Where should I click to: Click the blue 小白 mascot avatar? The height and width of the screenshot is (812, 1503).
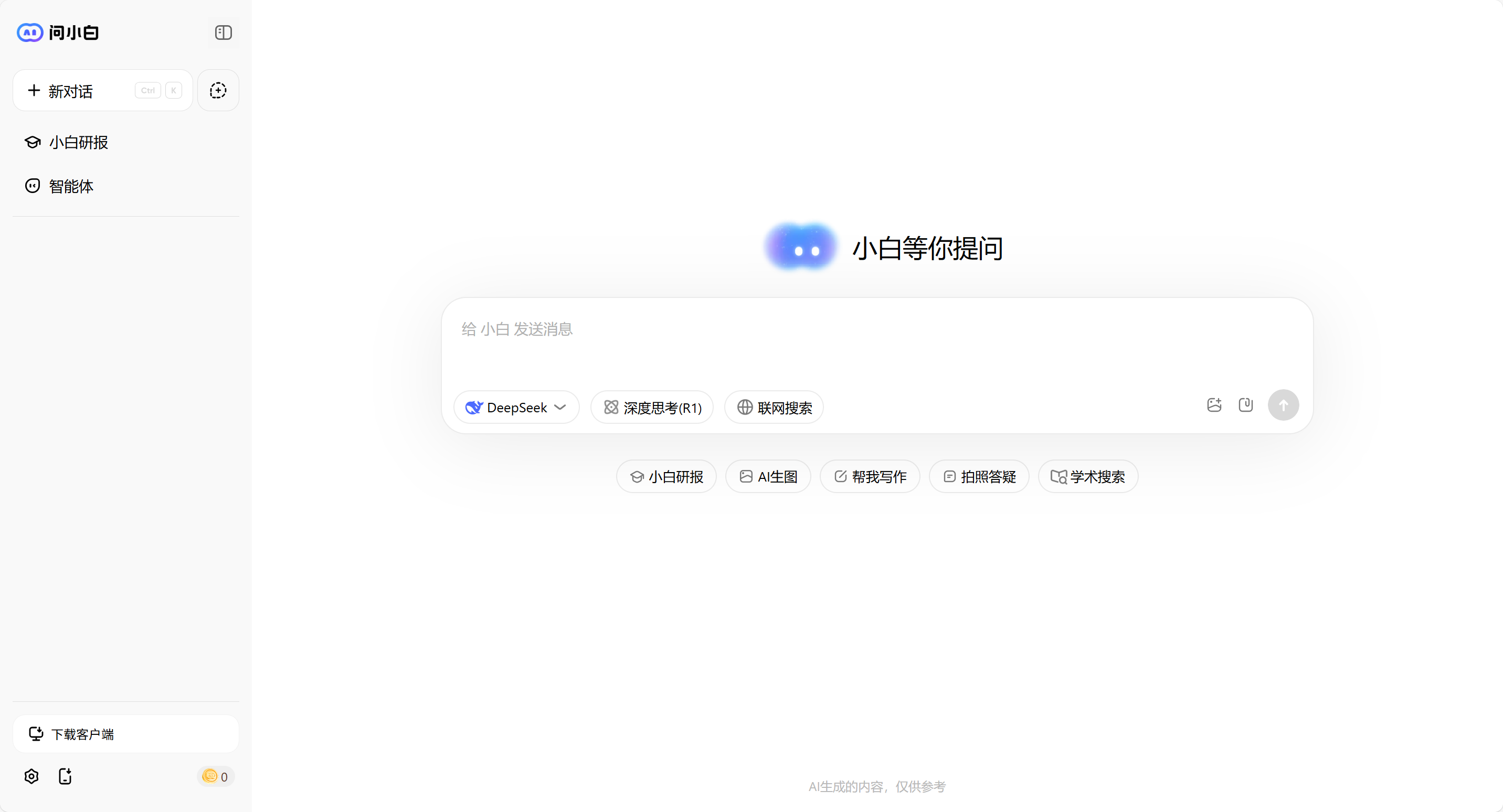pos(801,248)
